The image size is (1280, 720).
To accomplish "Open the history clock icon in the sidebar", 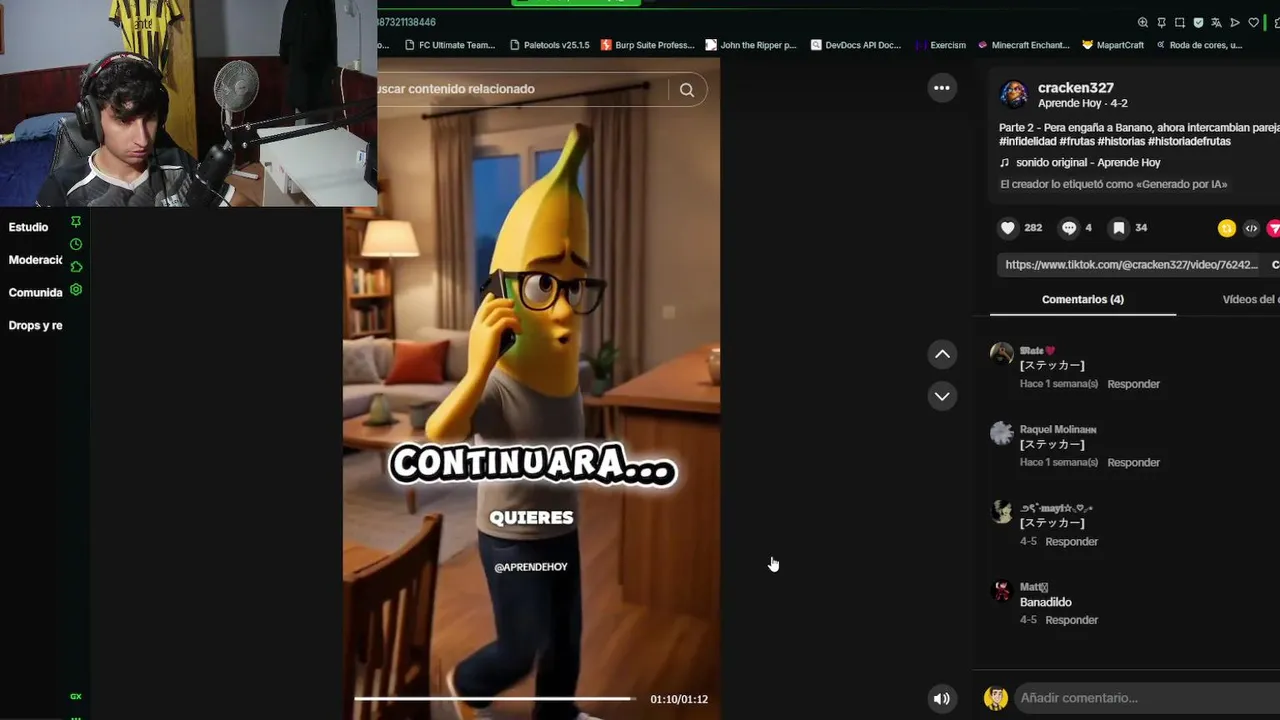I will [x=76, y=244].
